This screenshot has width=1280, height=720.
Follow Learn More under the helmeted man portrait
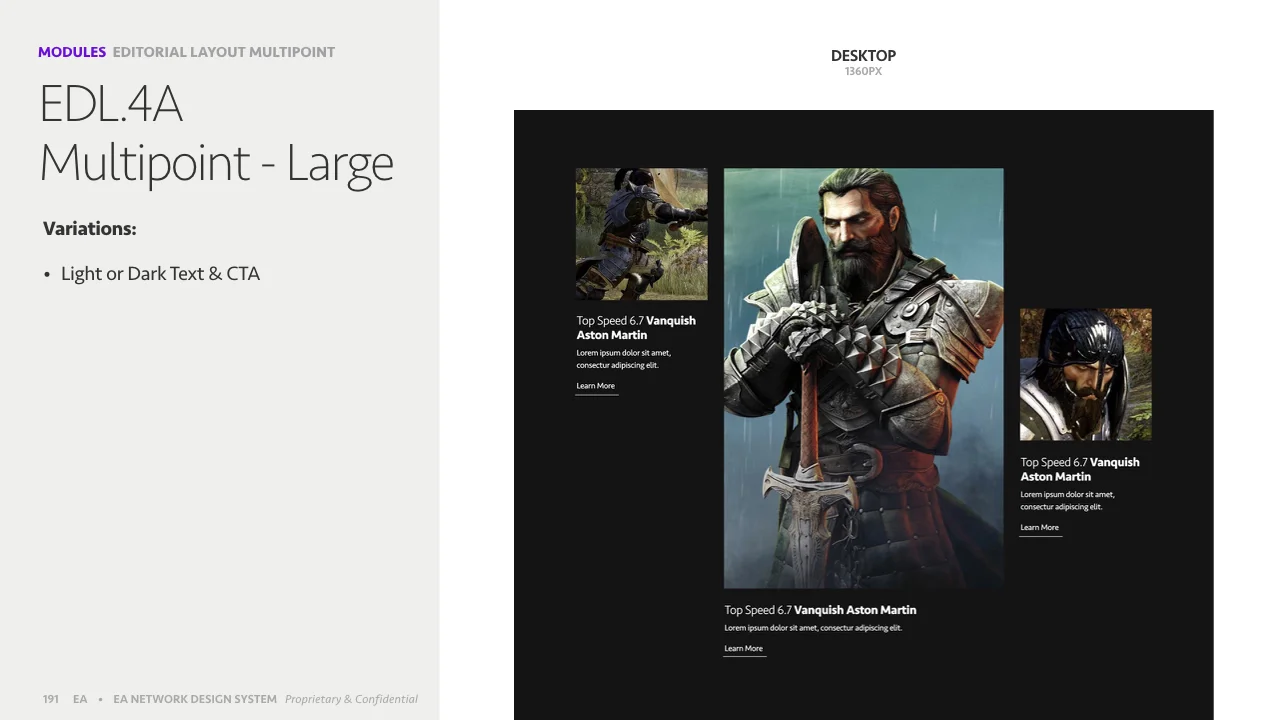pyautogui.click(x=1040, y=527)
